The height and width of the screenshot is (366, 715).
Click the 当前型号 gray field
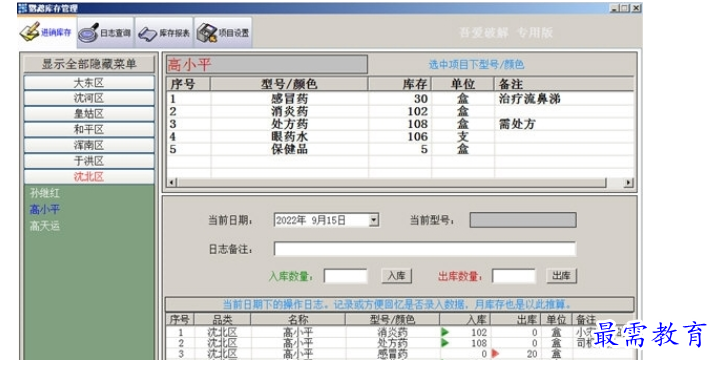click(523, 220)
